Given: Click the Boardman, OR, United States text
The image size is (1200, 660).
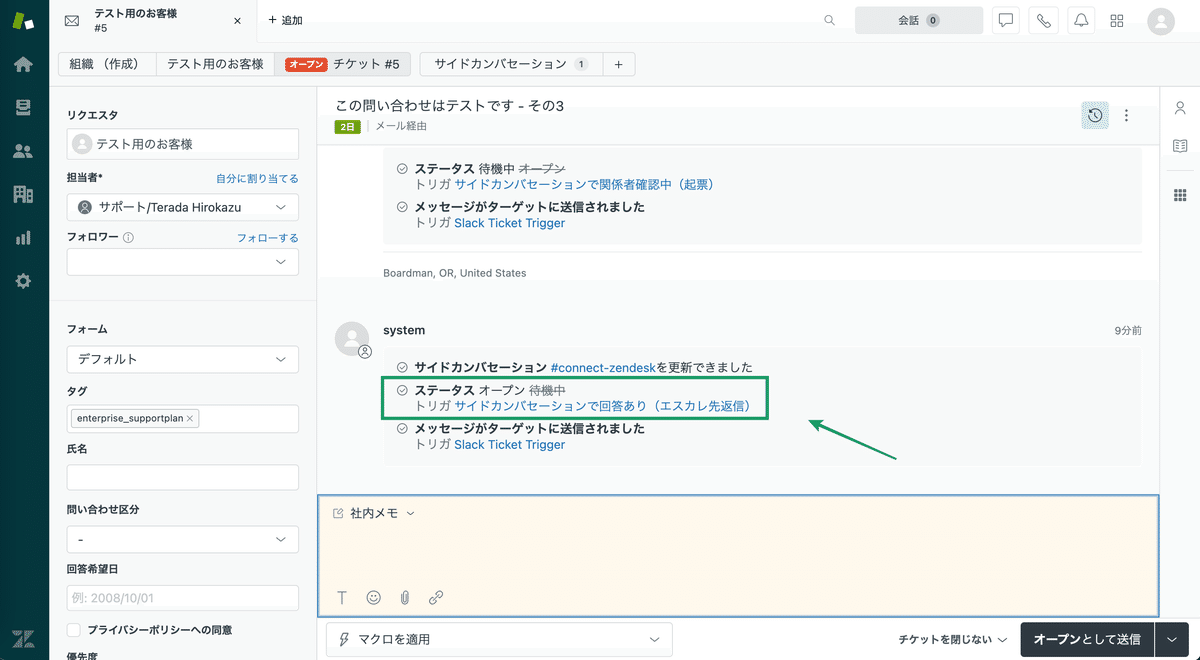Looking at the screenshot, I should pyautogui.click(x=455, y=273).
